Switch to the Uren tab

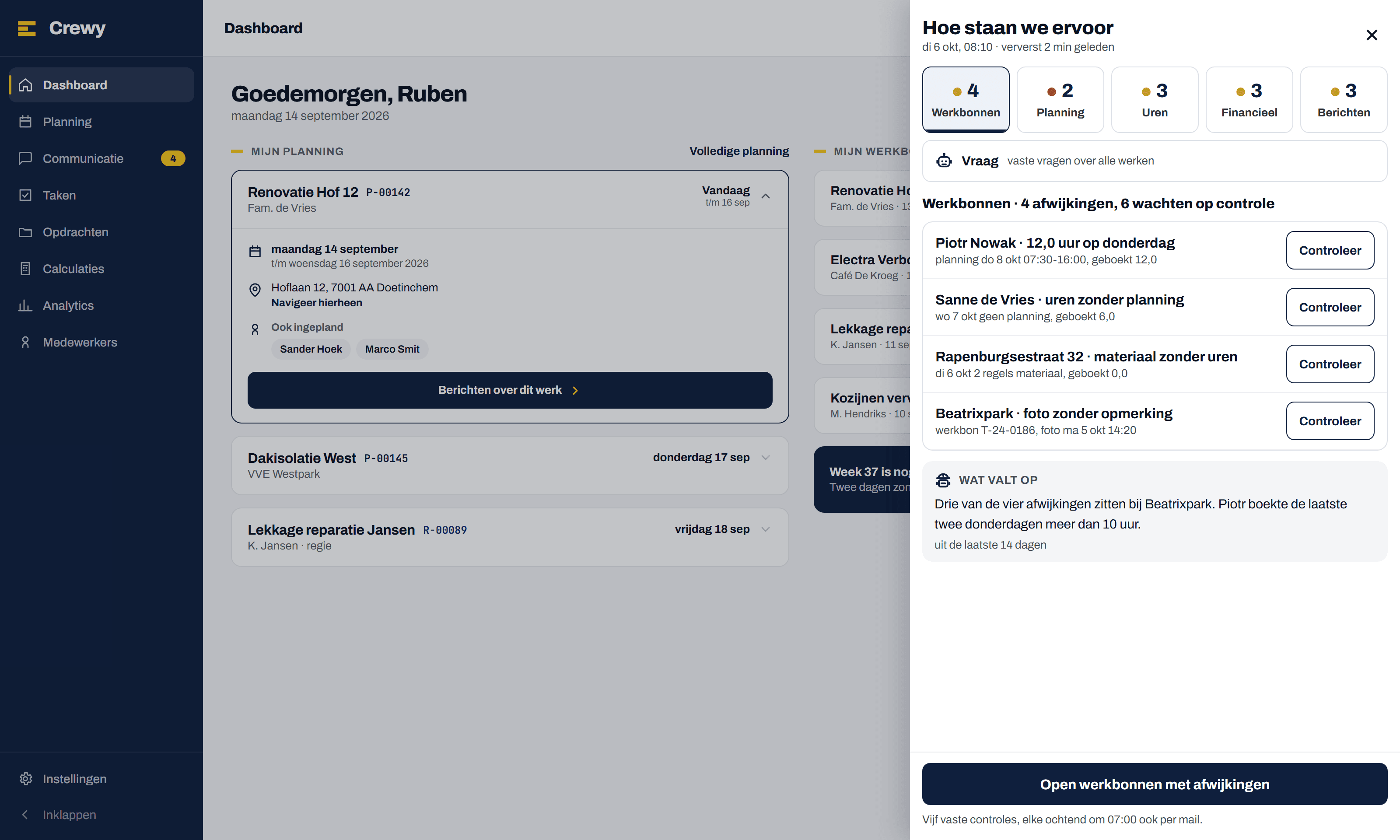click(x=1155, y=100)
